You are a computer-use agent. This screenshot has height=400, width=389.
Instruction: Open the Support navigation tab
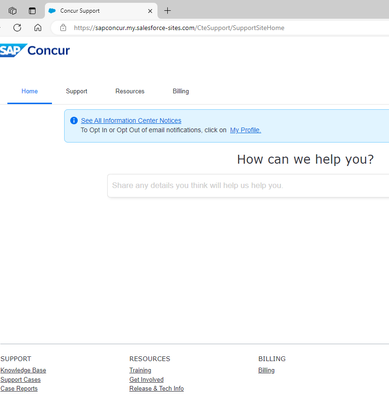(76, 91)
